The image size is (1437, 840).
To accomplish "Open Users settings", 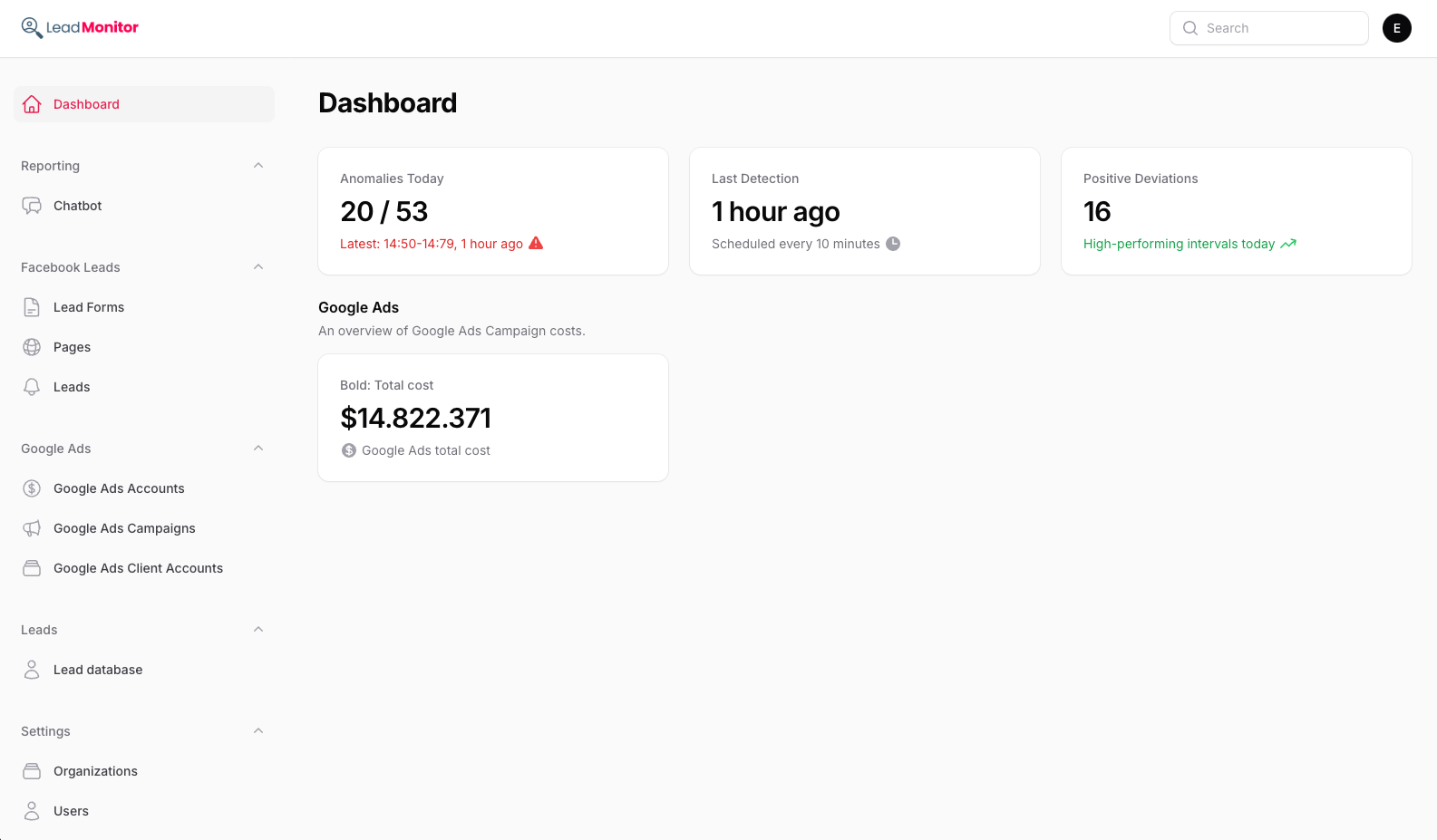I will 144,811.
